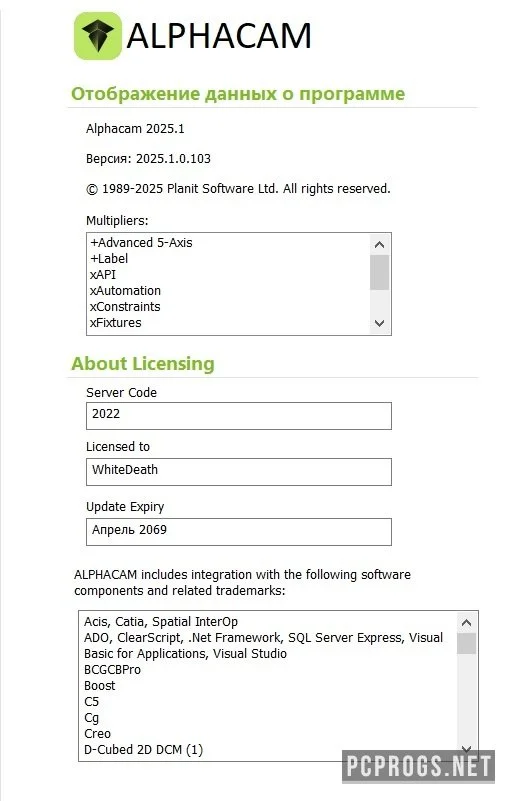
Task: Click the Licensed to text field
Action: pyautogui.click(x=239, y=472)
